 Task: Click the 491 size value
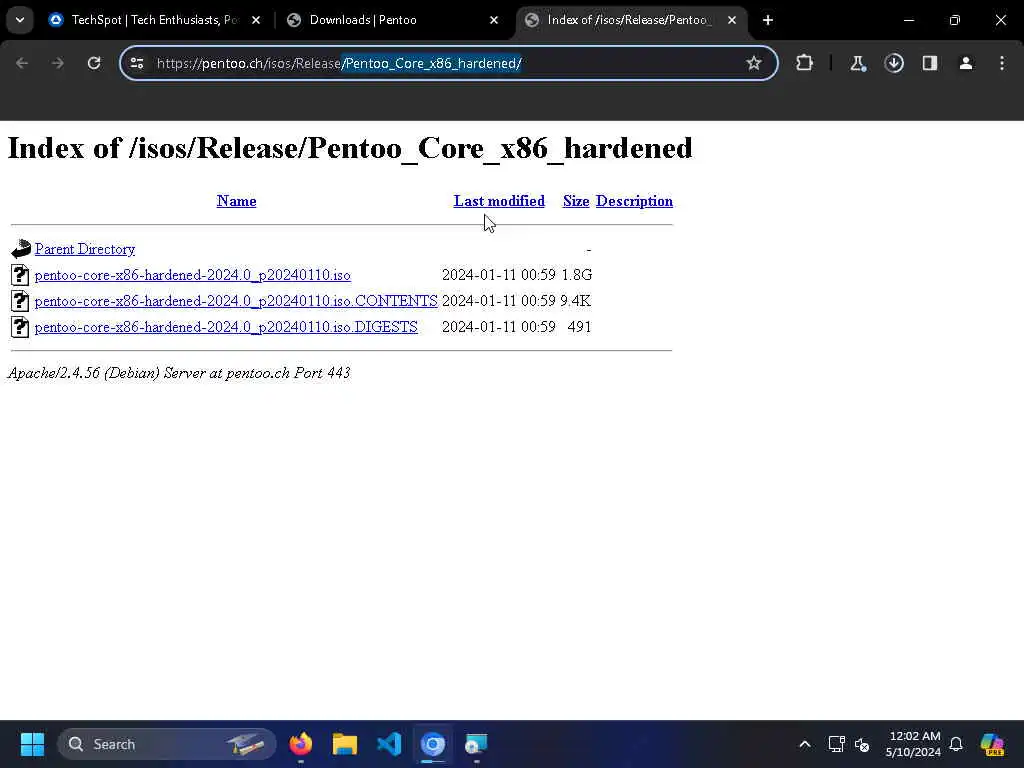click(579, 327)
